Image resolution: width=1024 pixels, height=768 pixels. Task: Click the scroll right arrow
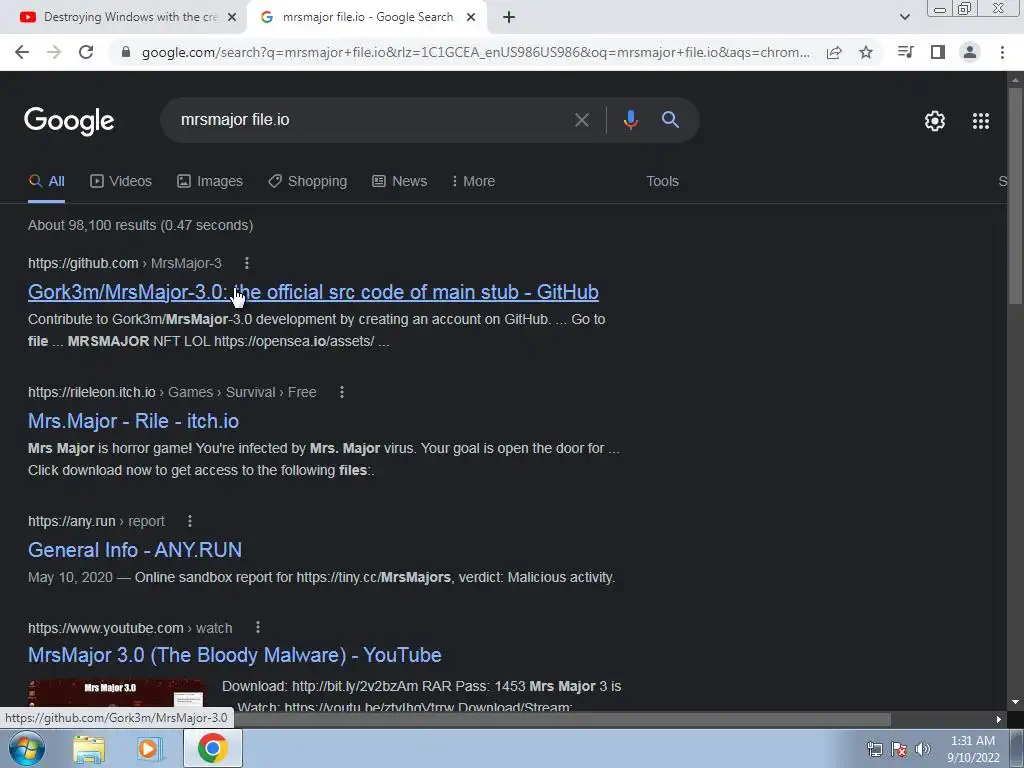click(x=998, y=719)
